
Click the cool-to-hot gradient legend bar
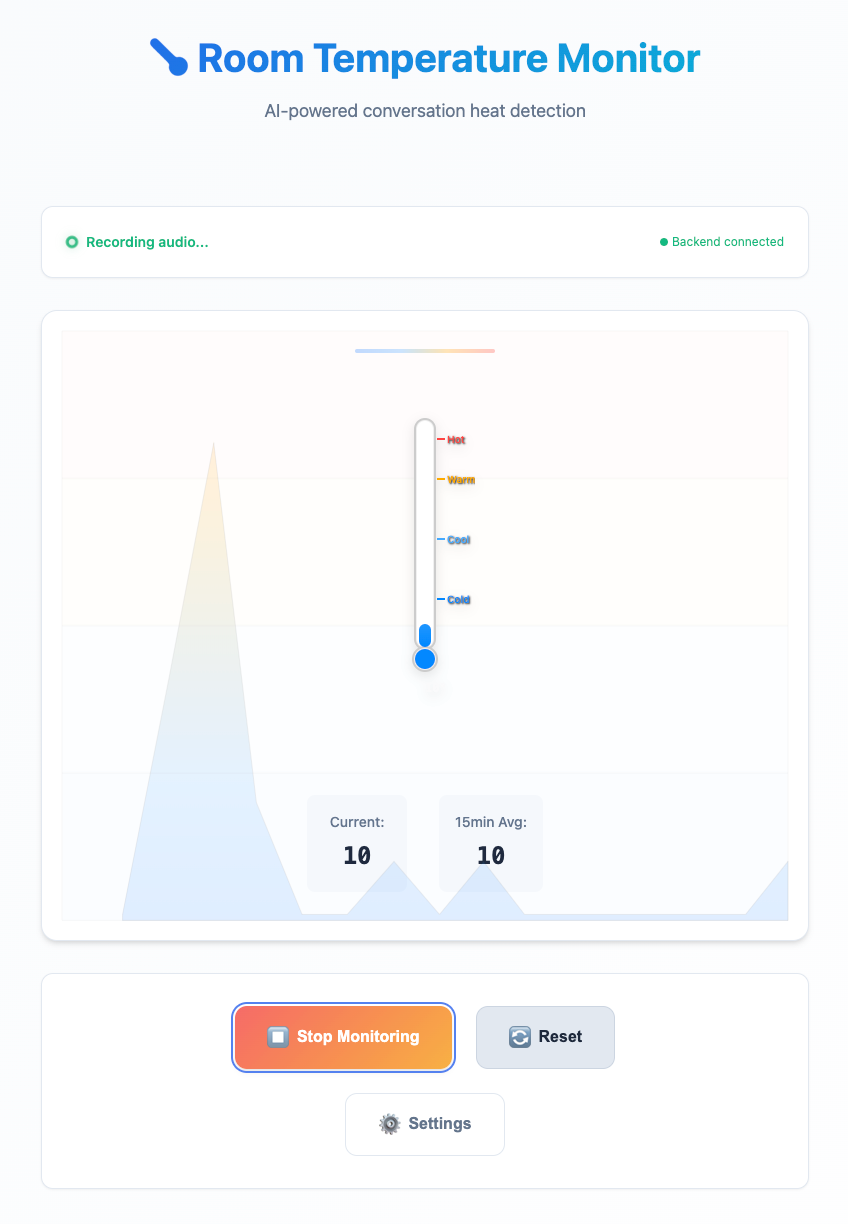(425, 351)
